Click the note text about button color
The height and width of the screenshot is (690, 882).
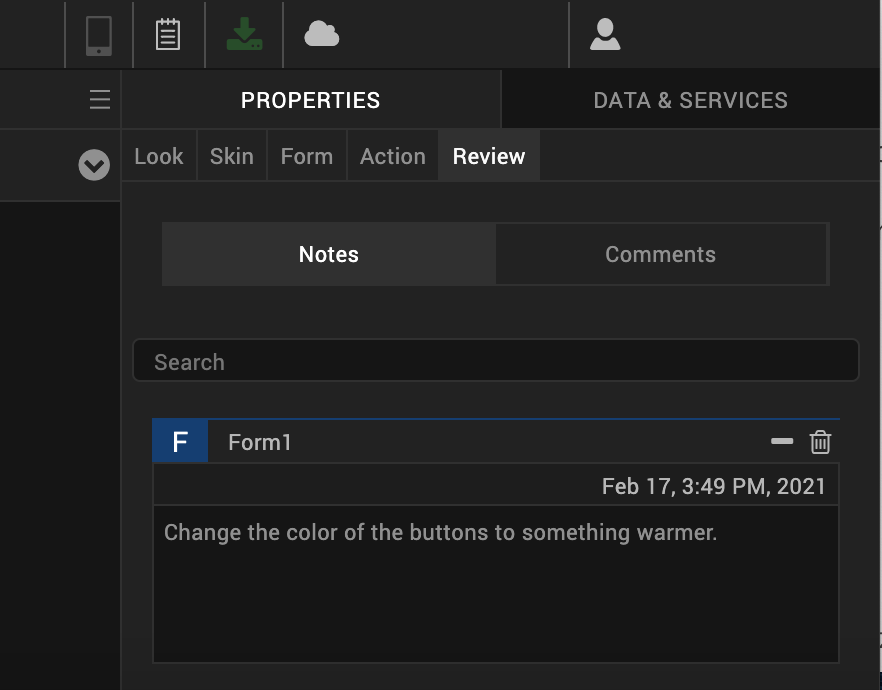(440, 533)
